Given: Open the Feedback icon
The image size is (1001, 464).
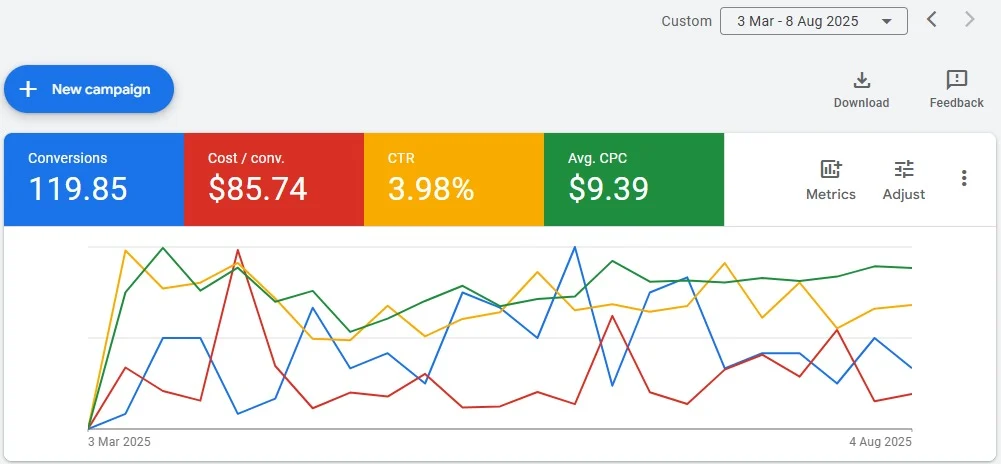Looking at the screenshot, I should (x=956, y=81).
